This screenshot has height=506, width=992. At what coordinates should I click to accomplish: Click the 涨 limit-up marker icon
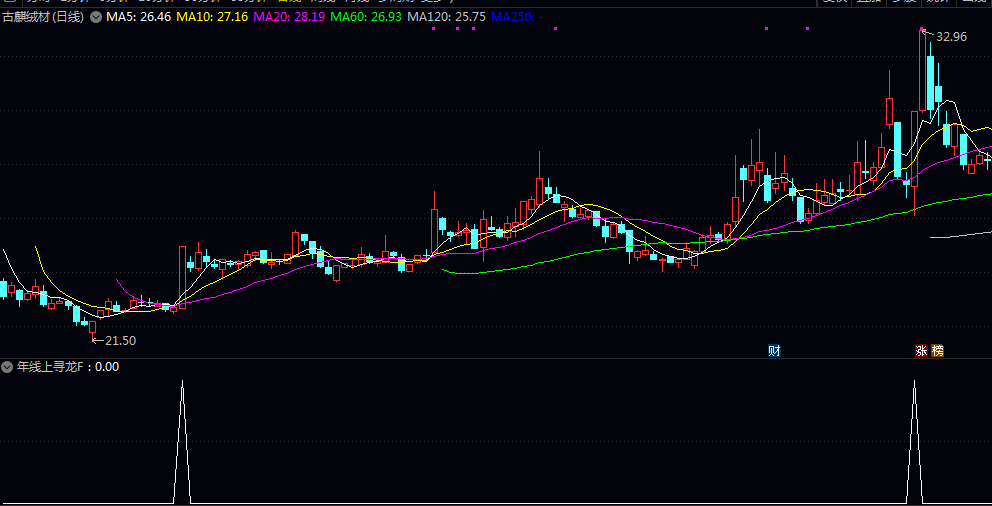pos(921,350)
